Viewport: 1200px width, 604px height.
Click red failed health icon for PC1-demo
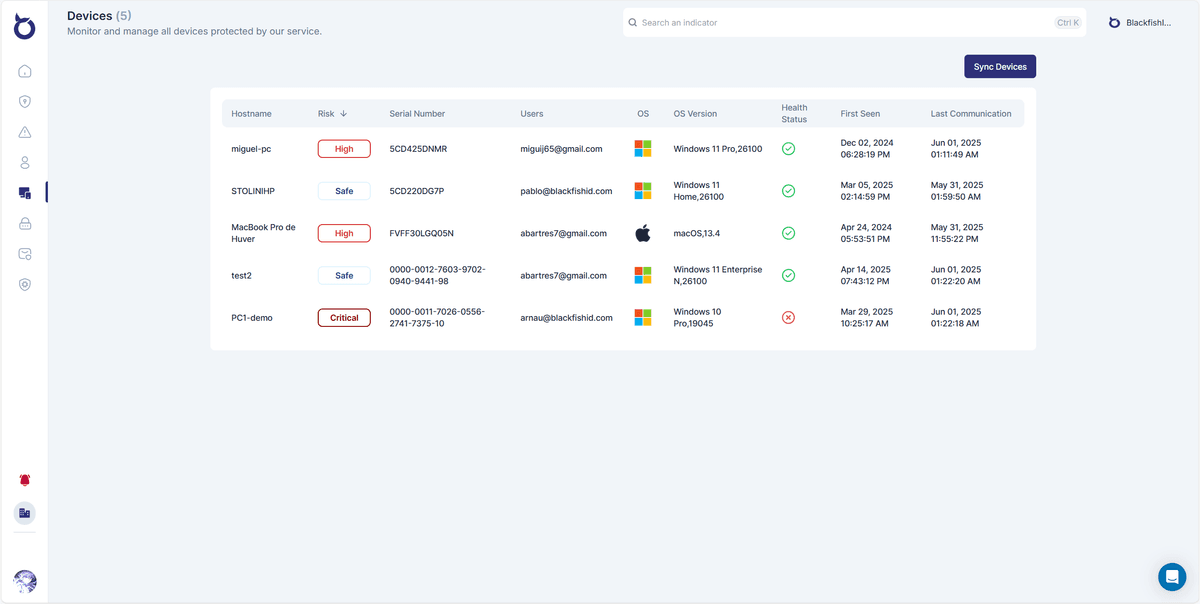coord(788,317)
